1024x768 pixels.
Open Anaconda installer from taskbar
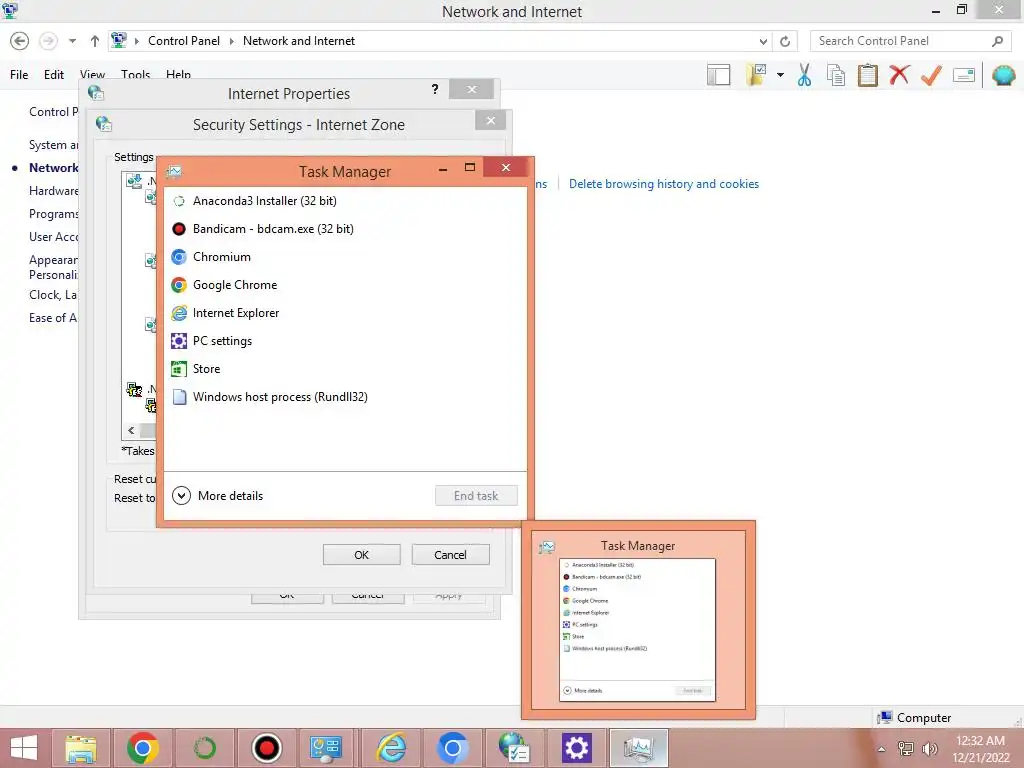point(204,748)
